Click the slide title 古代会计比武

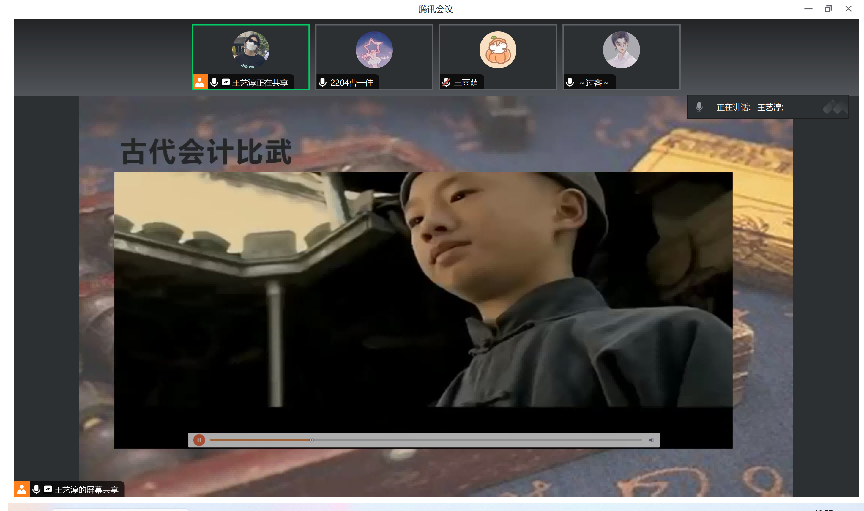(x=206, y=152)
